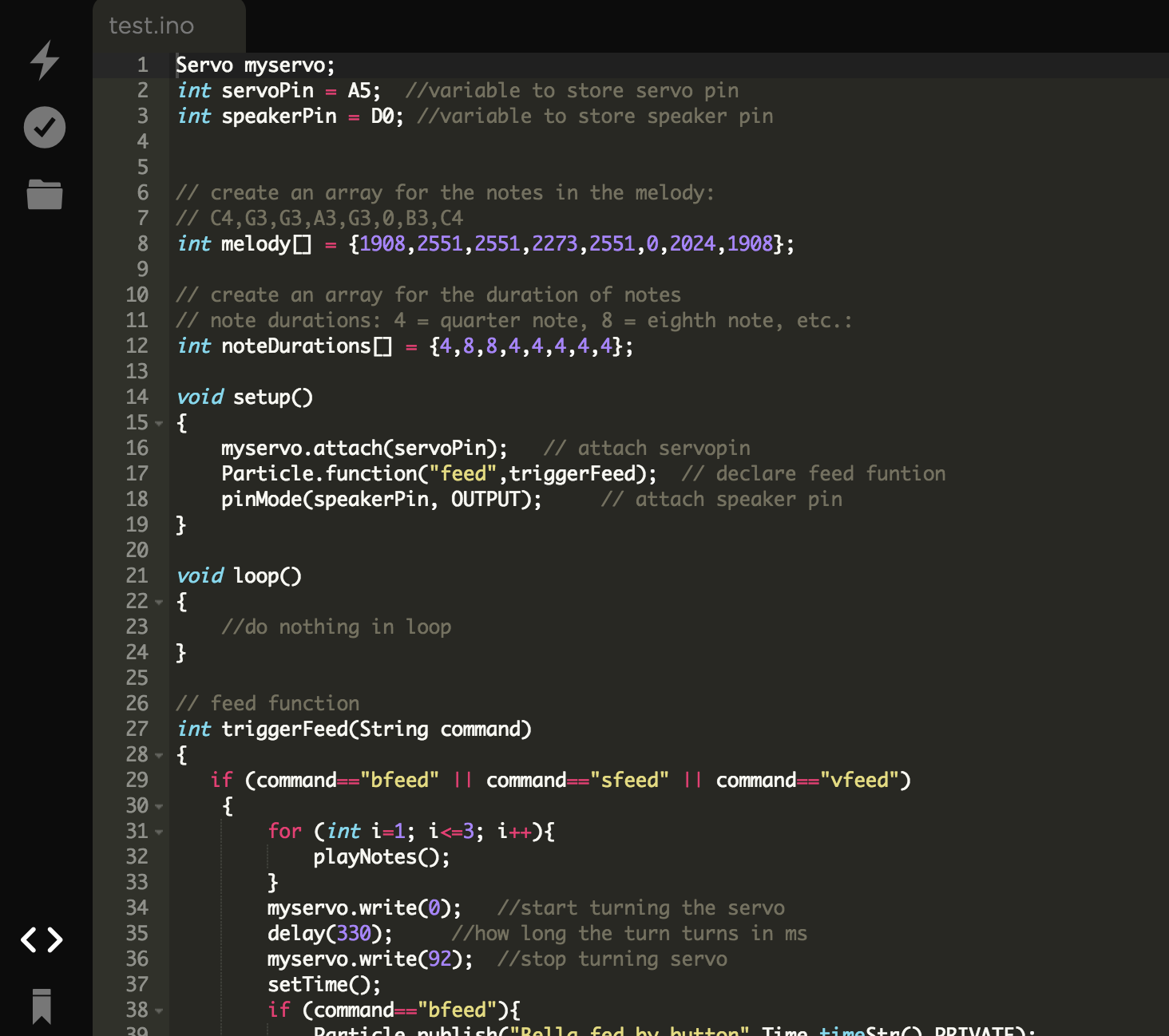Collapse the setup() block at line 15
This screenshot has width=1169, height=1036.
[x=159, y=423]
